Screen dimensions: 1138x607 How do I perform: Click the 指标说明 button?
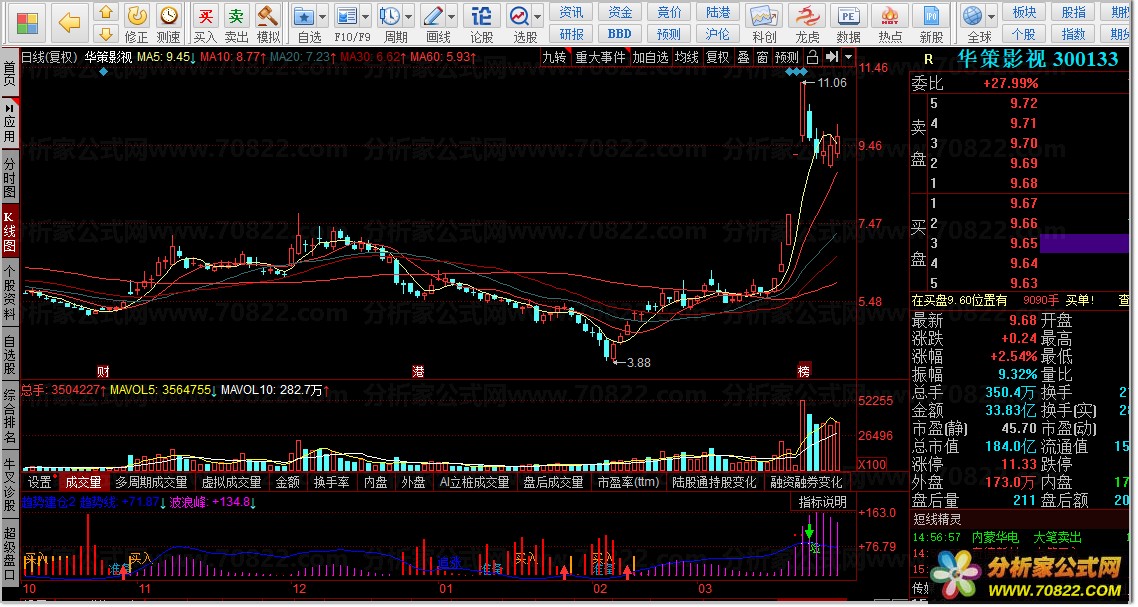pos(822,502)
